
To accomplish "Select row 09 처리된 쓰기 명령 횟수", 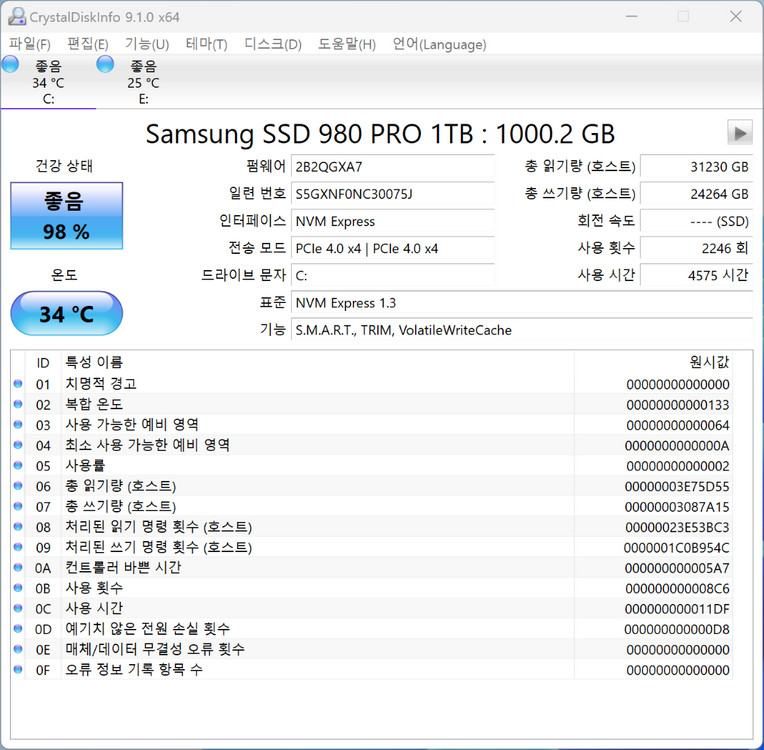I will coord(372,548).
